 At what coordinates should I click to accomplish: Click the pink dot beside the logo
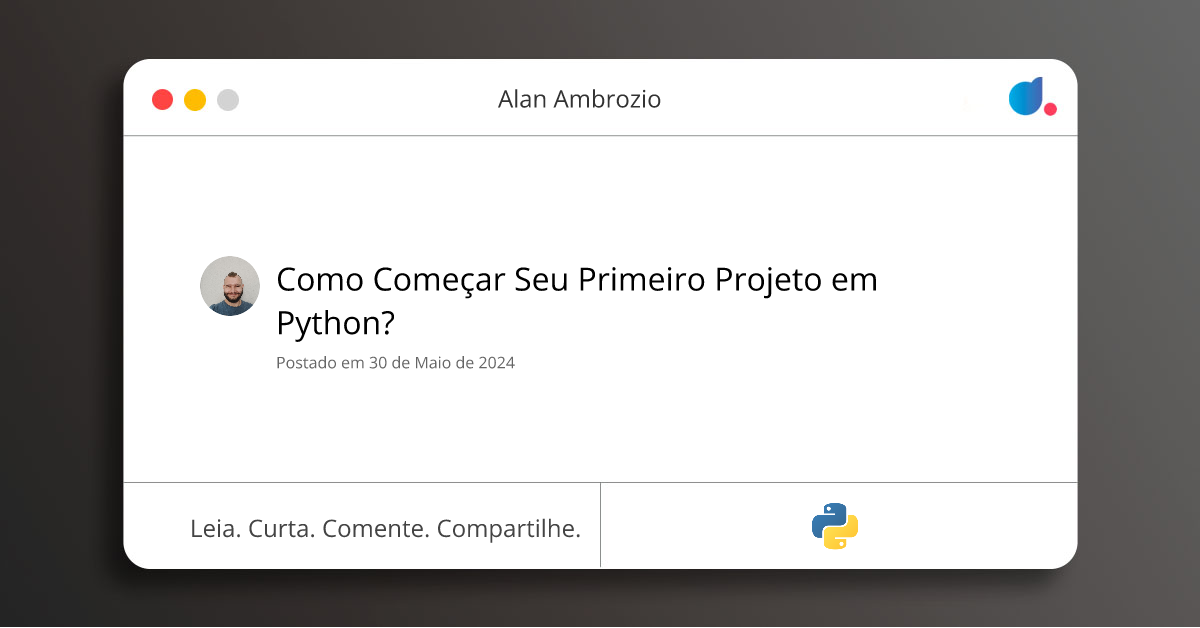(x=1050, y=109)
